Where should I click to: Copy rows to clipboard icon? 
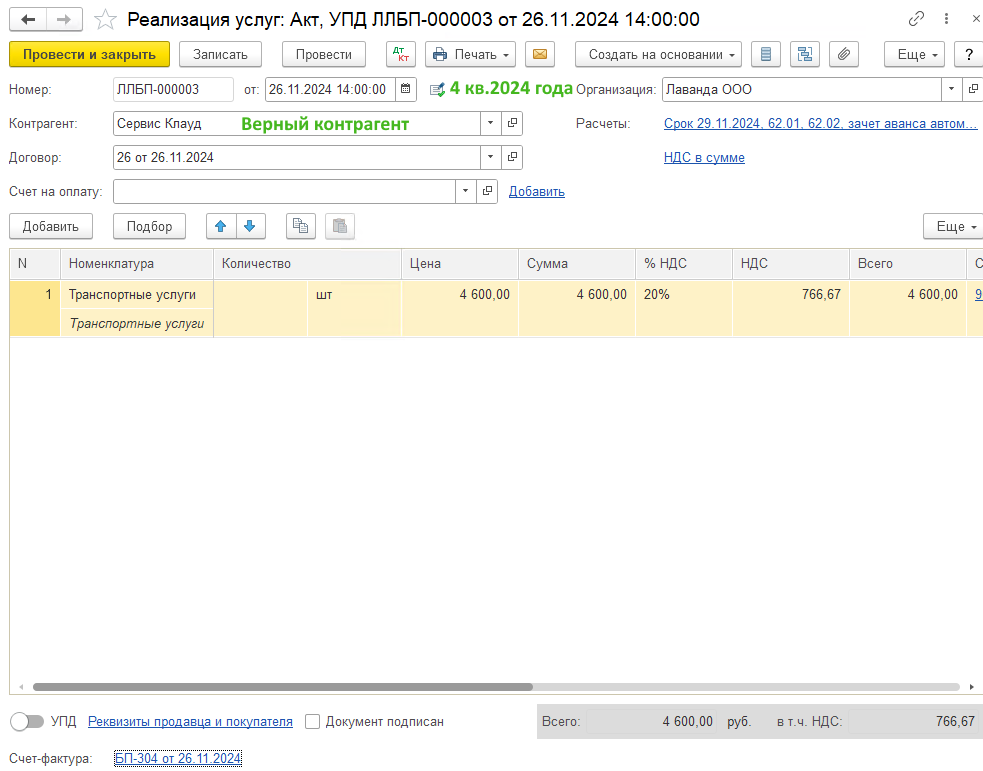point(301,226)
